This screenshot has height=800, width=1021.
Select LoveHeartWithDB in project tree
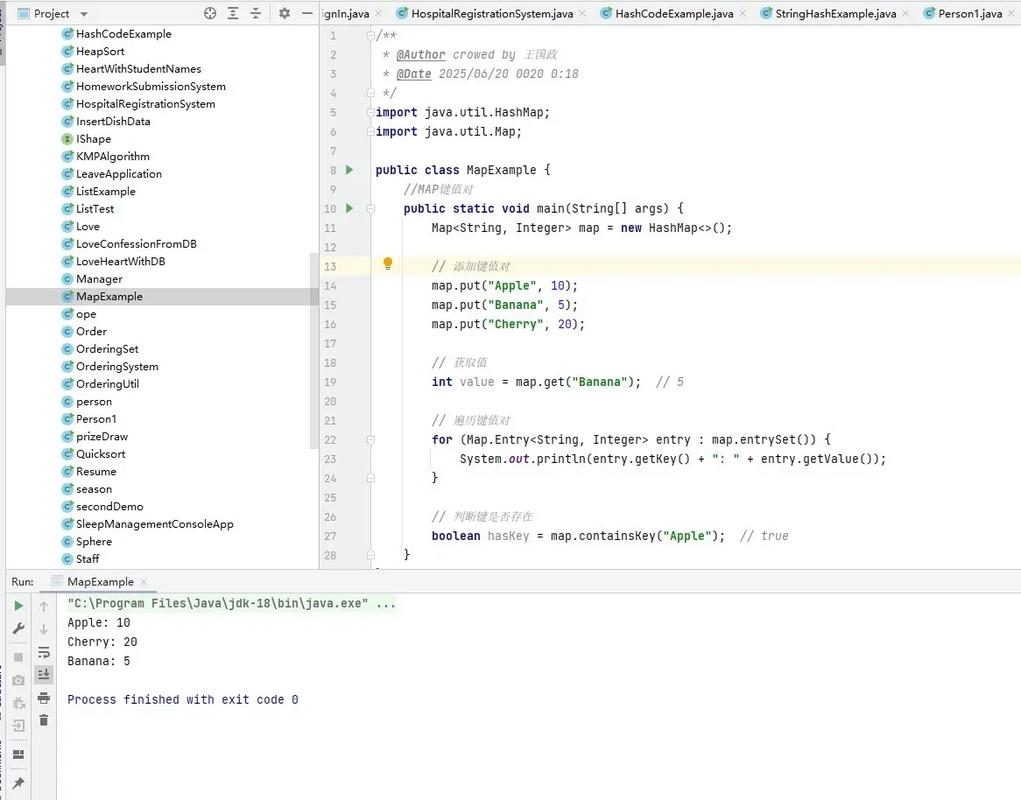[x=120, y=262]
